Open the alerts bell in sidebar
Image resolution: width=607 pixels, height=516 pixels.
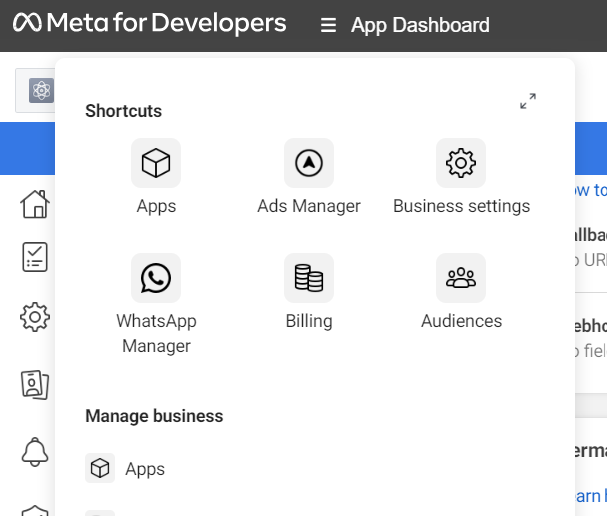coord(35,452)
